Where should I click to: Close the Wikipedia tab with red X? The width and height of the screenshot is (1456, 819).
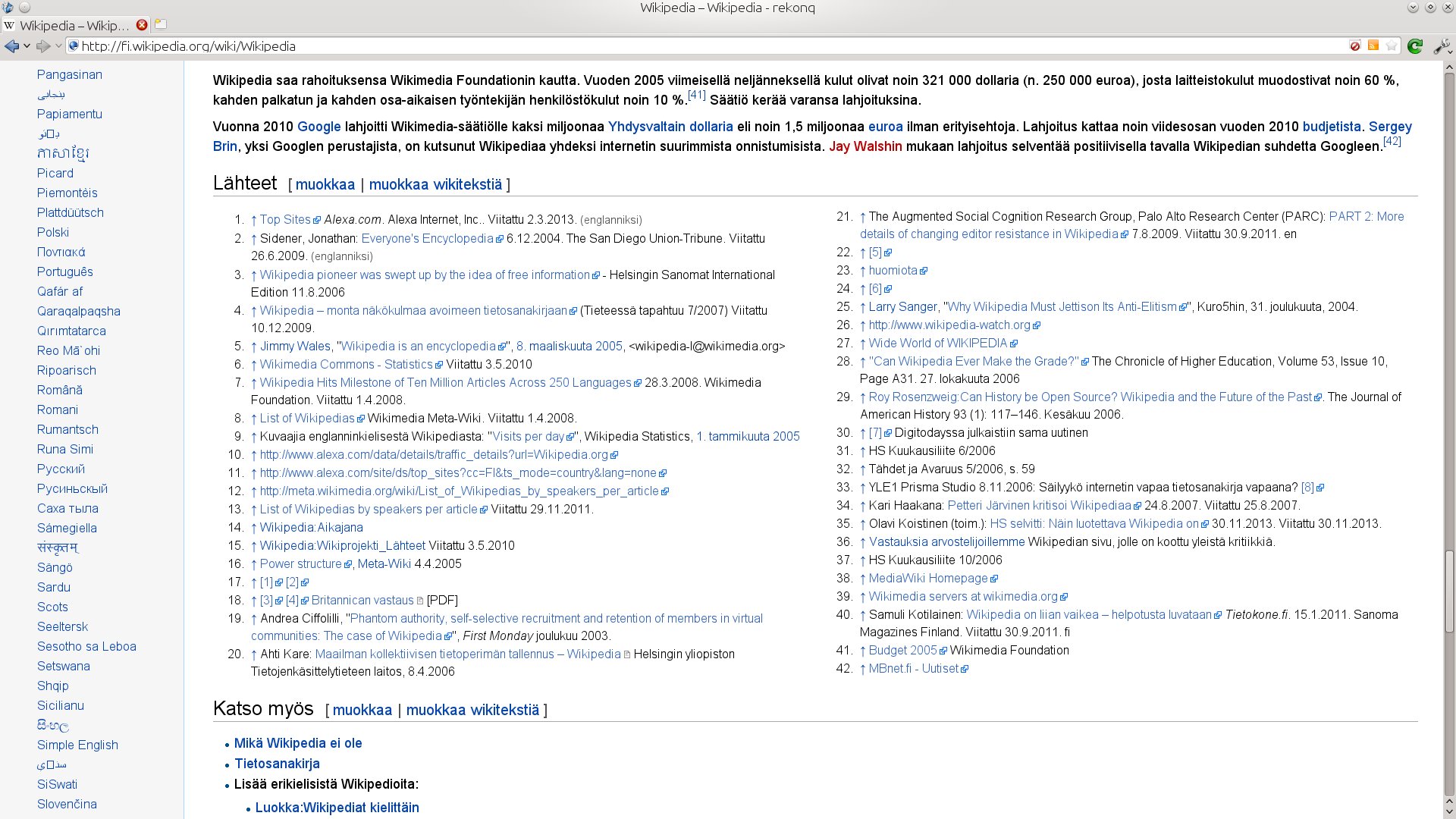point(142,25)
